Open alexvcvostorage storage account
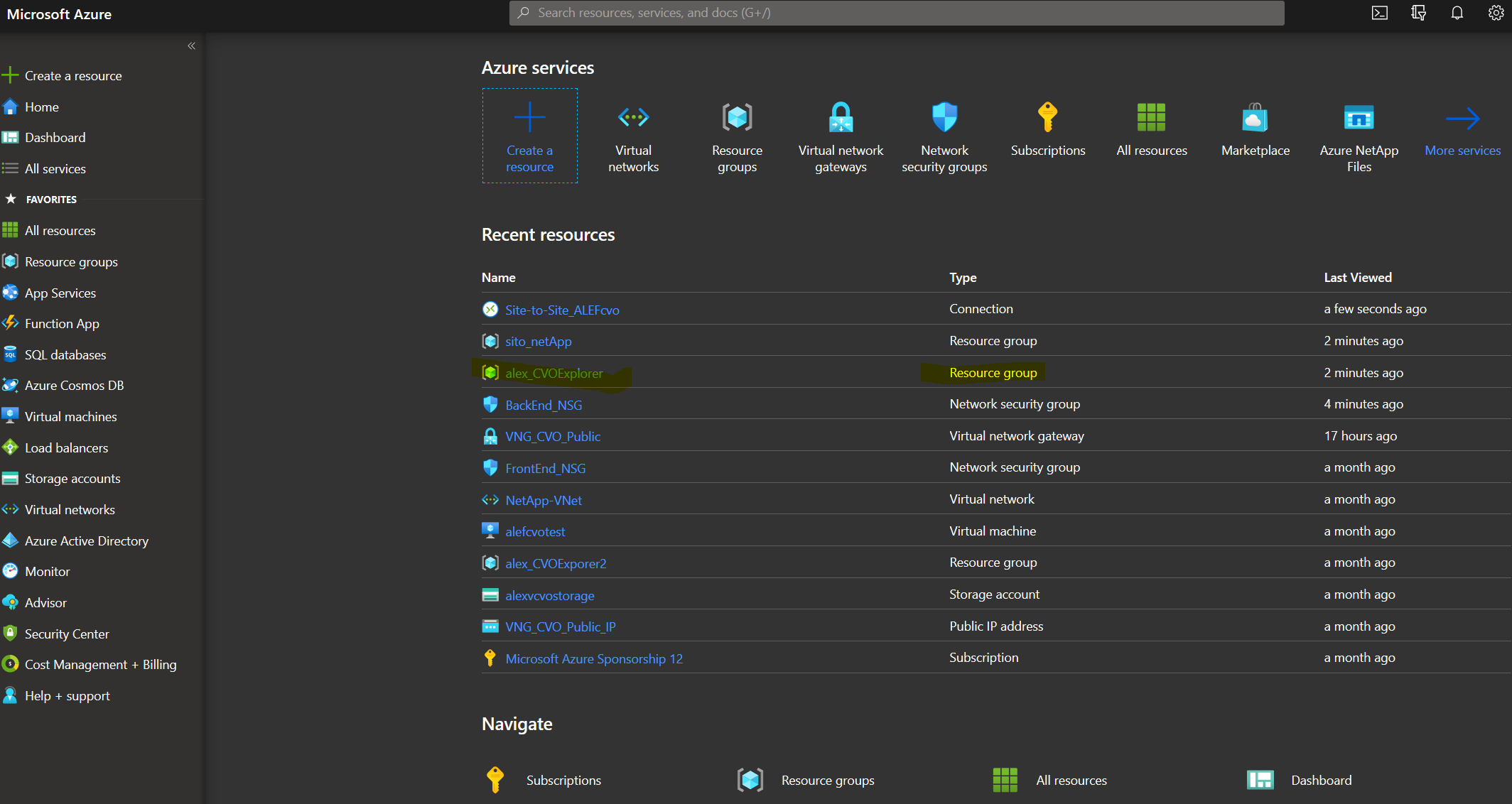This screenshot has width=1512, height=804. coord(549,596)
